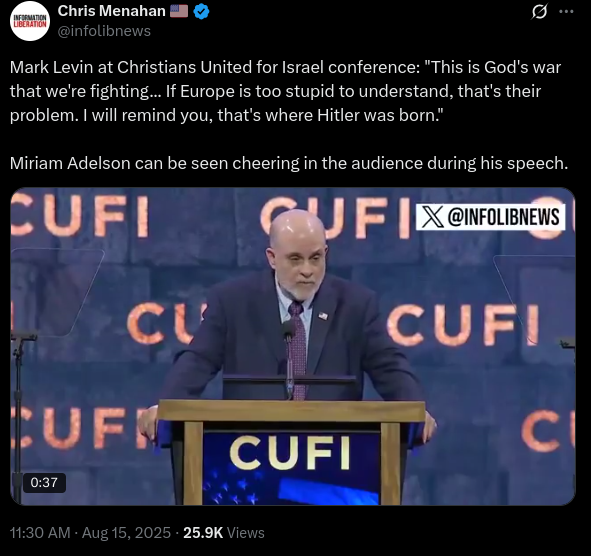
Task: Open the Grok explain-post icon
Action: [x=539, y=12]
